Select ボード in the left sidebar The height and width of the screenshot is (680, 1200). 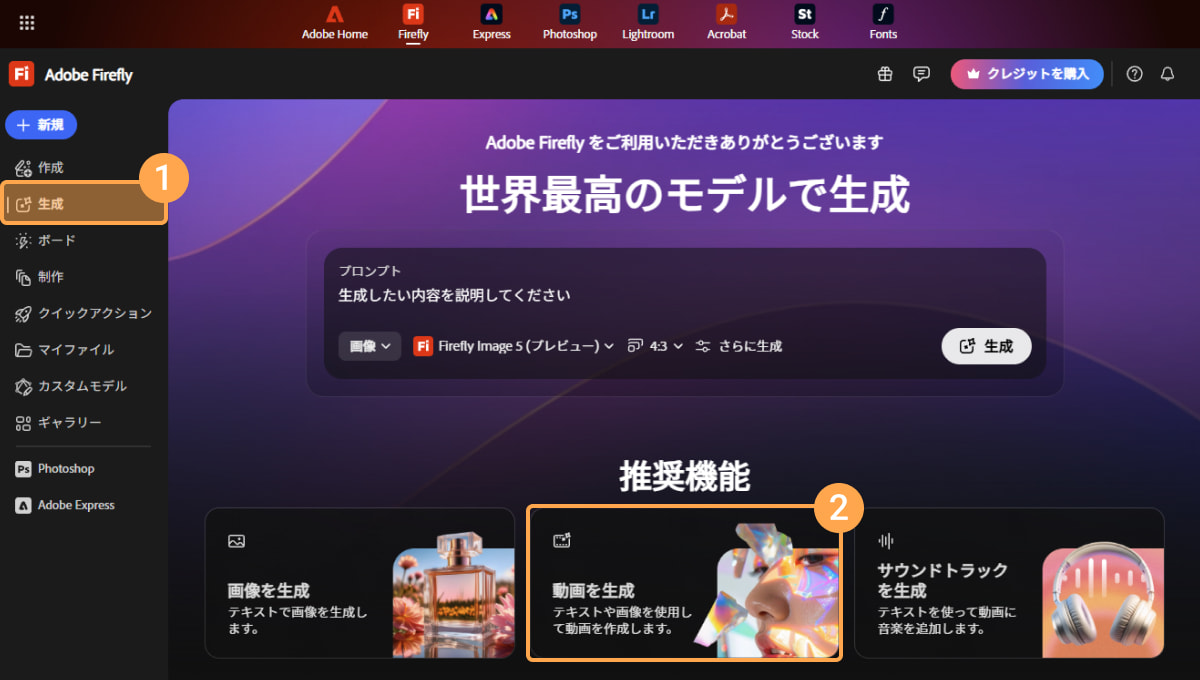click(57, 241)
